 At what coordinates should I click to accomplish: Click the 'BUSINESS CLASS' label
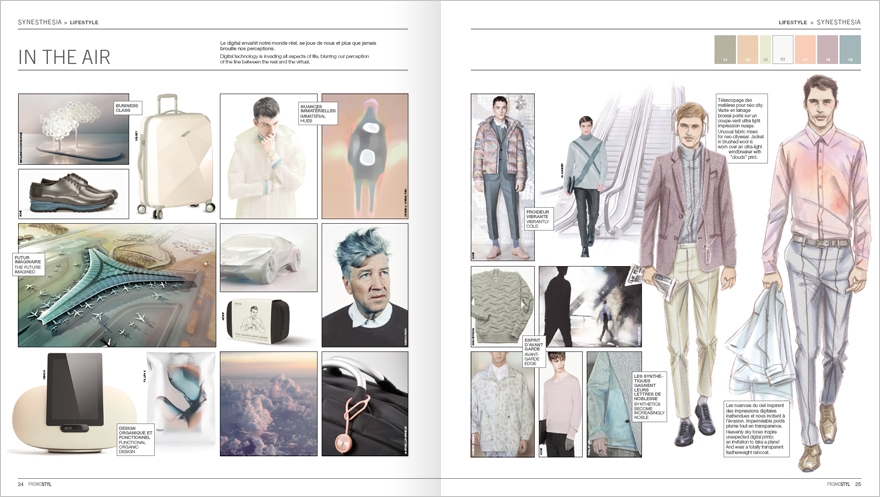pos(127,108)
